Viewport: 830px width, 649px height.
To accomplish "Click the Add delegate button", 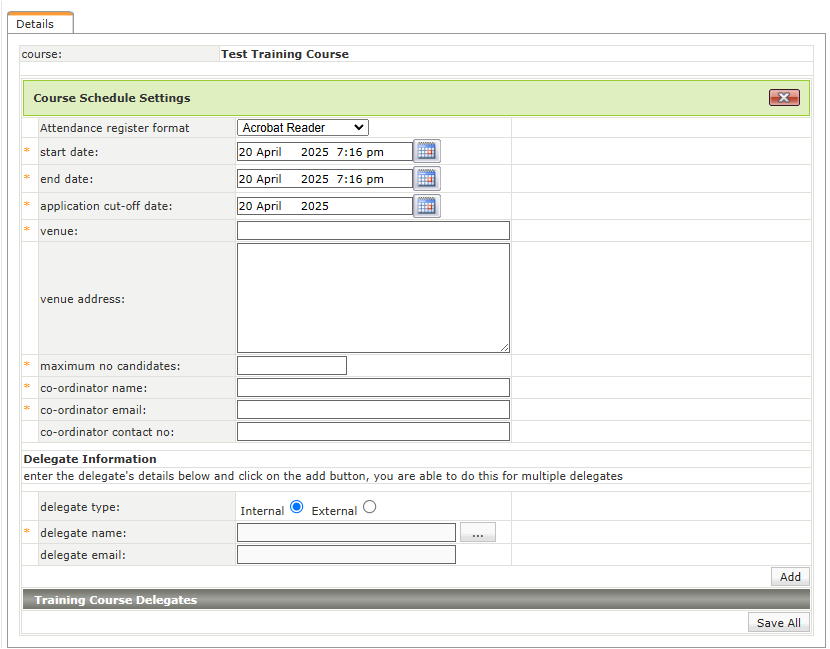I will (x=790, y=577).
